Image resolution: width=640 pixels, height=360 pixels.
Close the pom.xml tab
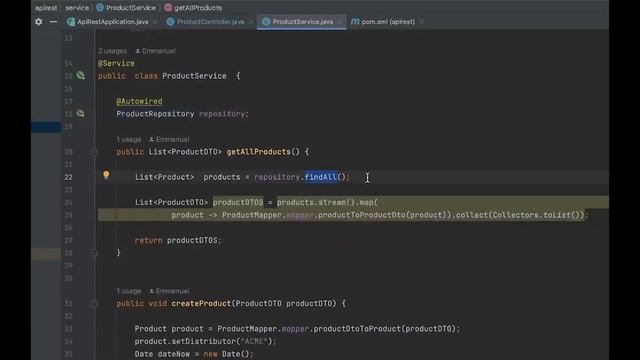click(422, 22)
